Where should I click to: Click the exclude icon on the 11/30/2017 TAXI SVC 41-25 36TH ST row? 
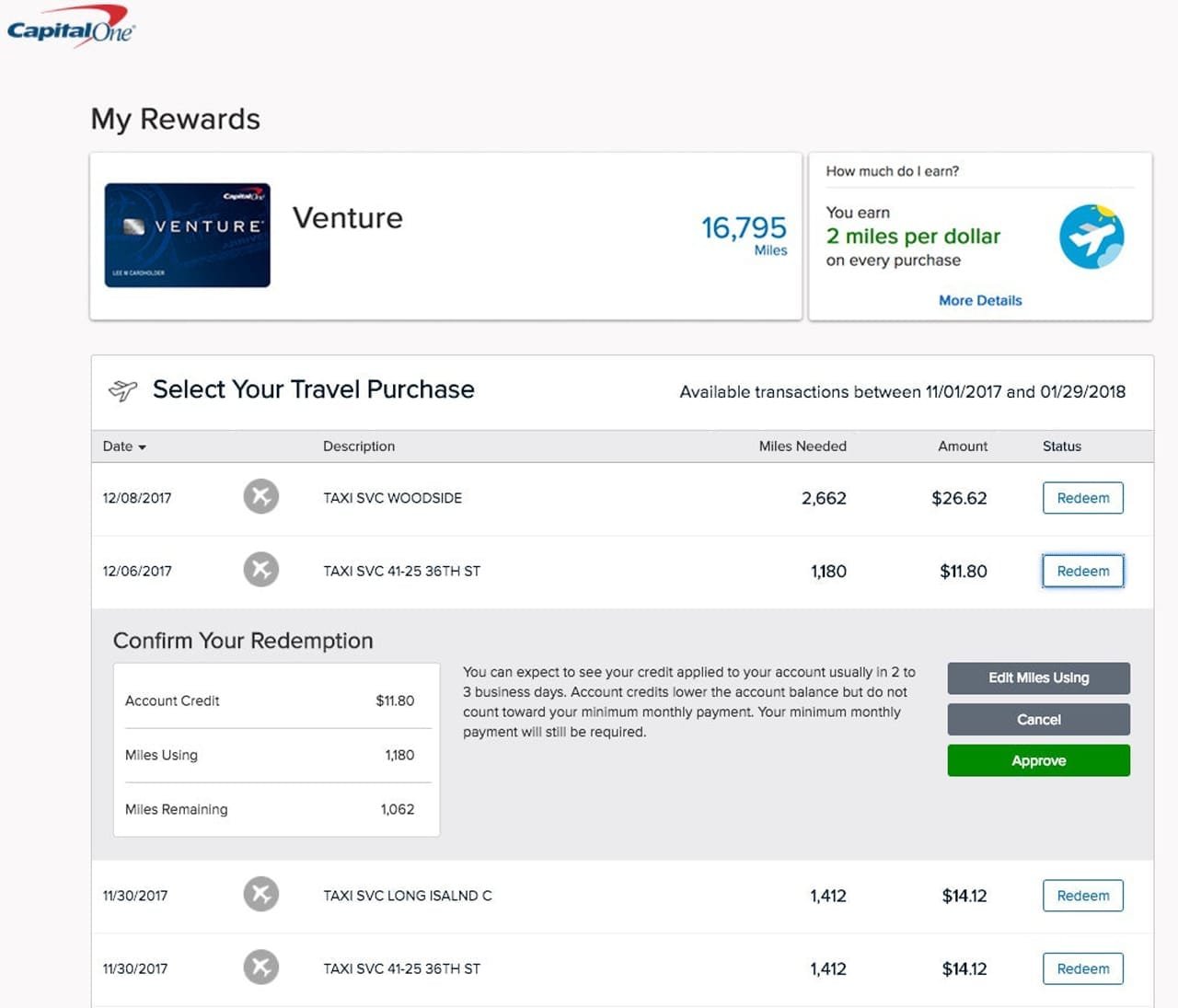260,967
